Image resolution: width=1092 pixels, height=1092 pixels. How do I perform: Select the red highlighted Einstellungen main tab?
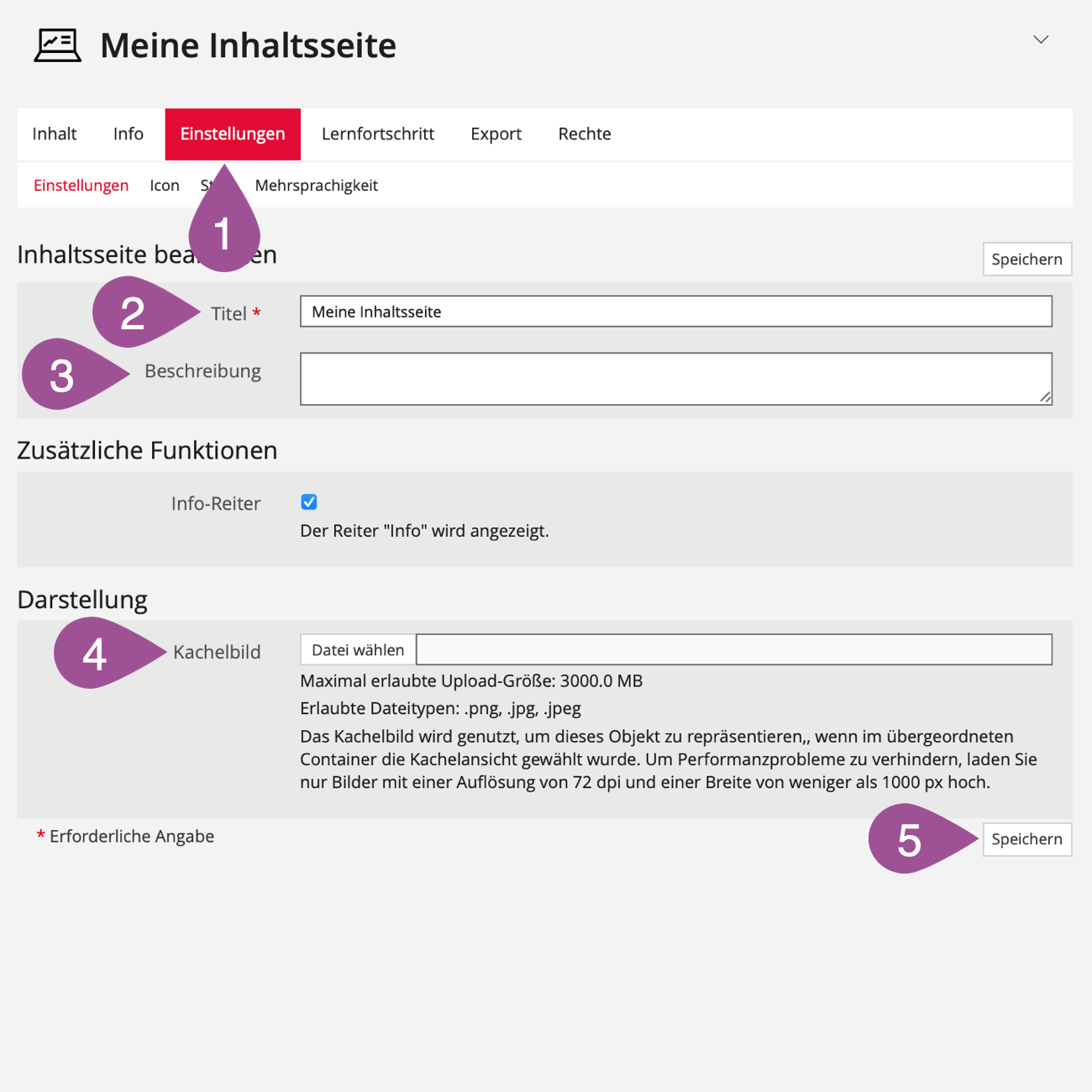point(233,134)
